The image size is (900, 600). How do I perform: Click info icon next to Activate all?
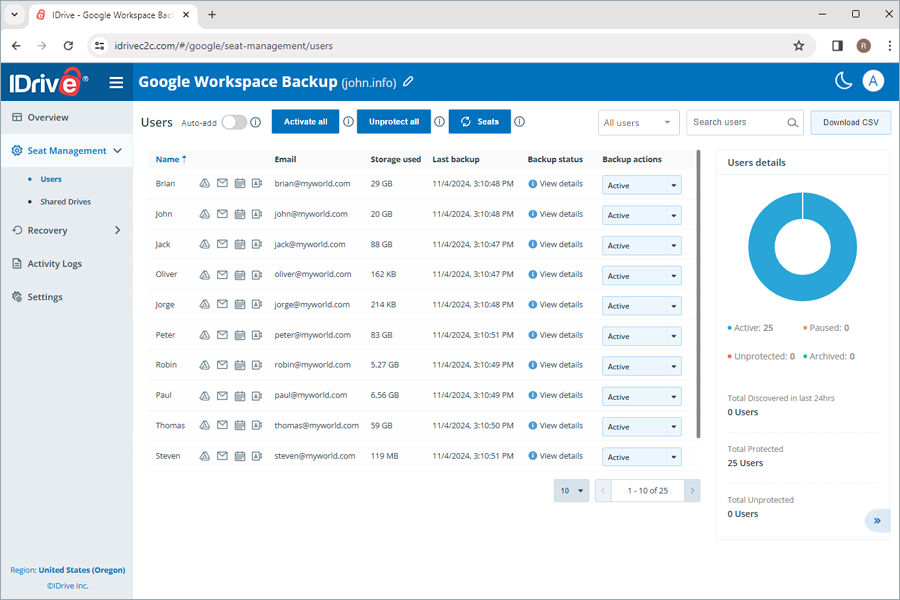pos(348,122)
